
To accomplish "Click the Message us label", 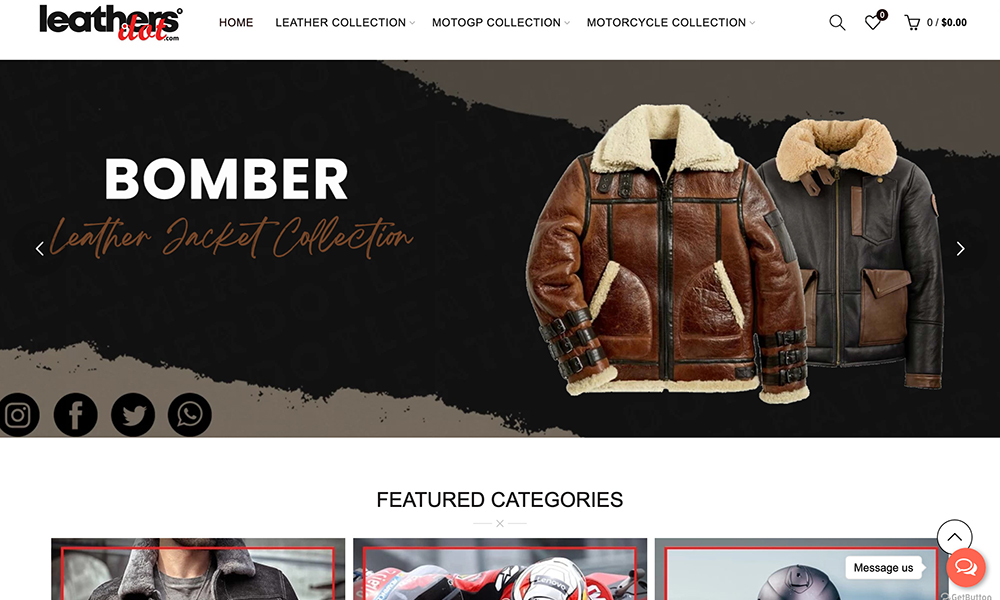I will click(x=883, y=567).
